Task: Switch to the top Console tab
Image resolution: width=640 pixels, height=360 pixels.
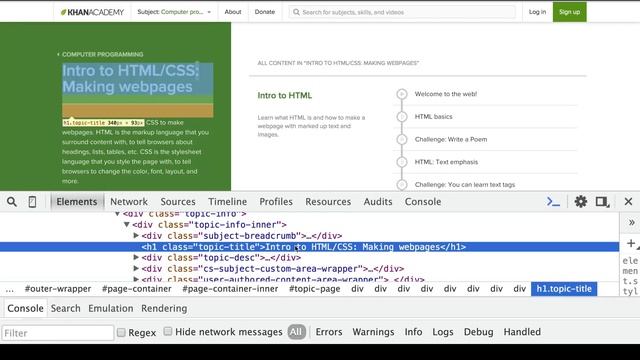Action: [x=423, y=202]
